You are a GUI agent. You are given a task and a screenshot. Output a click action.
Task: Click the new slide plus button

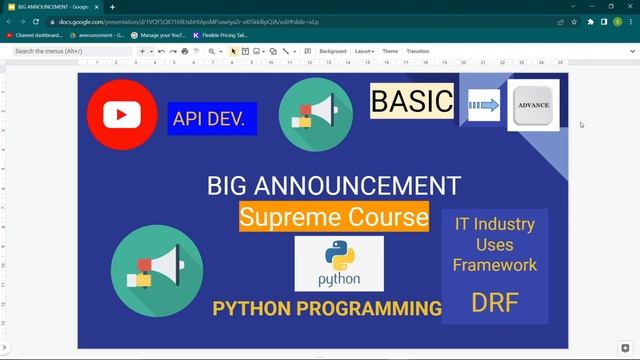(x=142, y=51)
